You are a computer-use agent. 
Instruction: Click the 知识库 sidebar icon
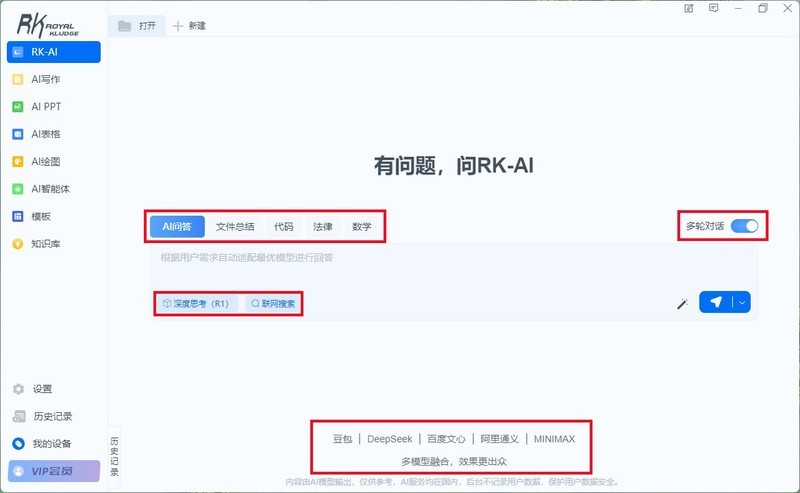18,244
